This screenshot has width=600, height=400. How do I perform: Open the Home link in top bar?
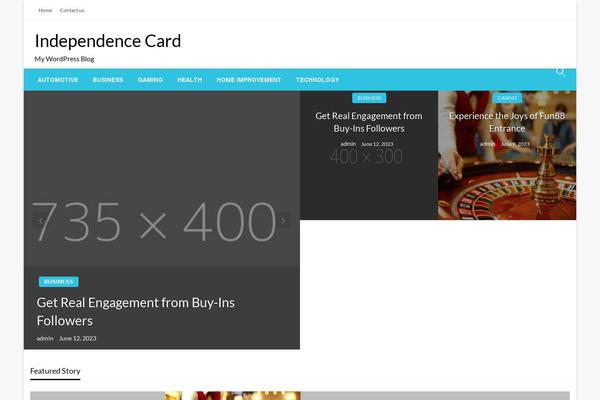pyautogui.click(x=45, y=10)
